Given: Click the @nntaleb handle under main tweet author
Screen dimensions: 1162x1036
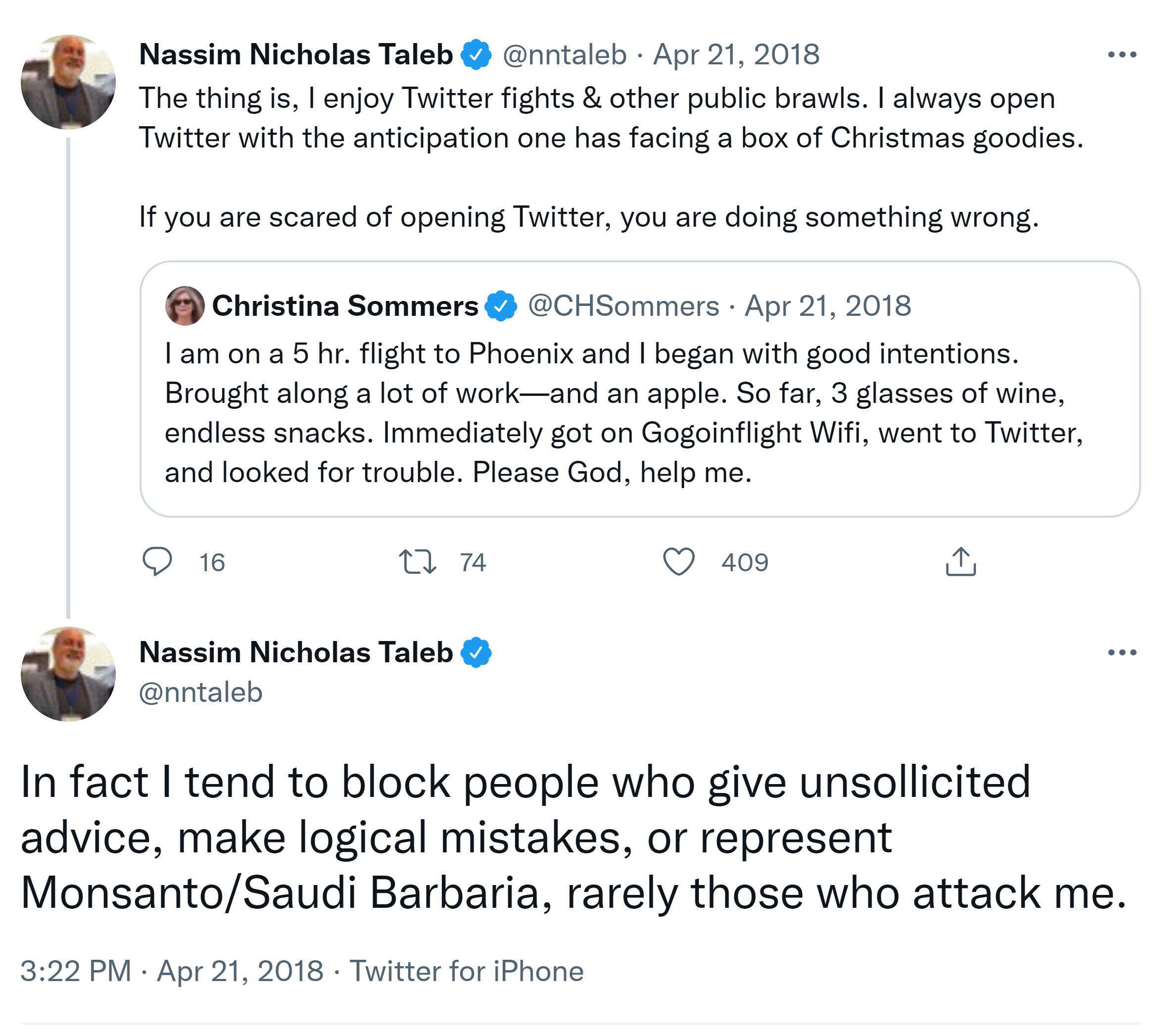Looking at the screenshot, I should 200,692.
